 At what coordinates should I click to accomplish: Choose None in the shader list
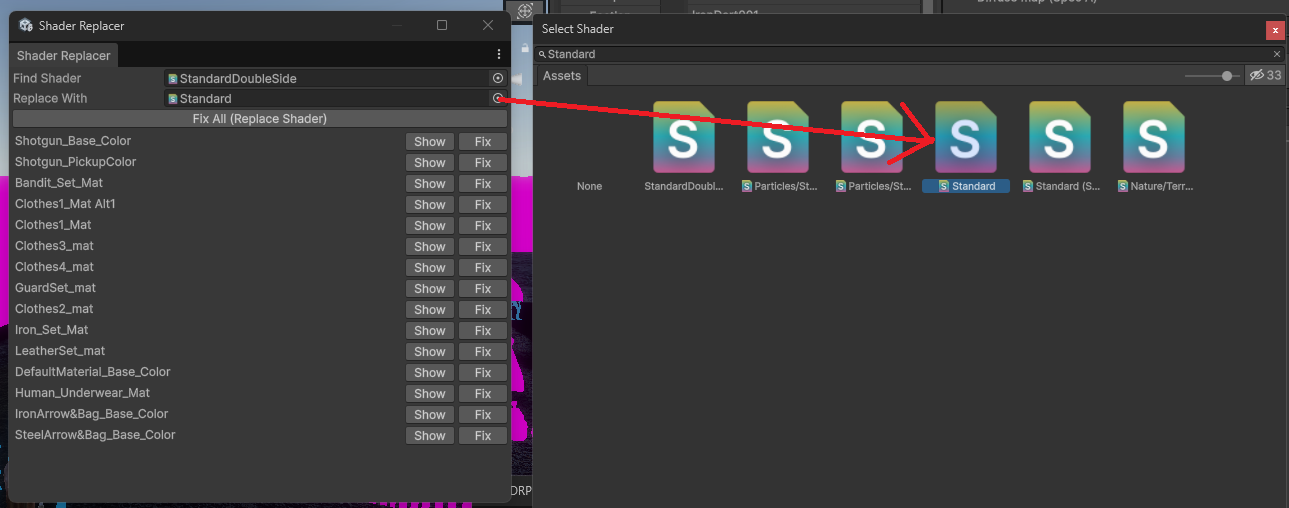point(589,186)
